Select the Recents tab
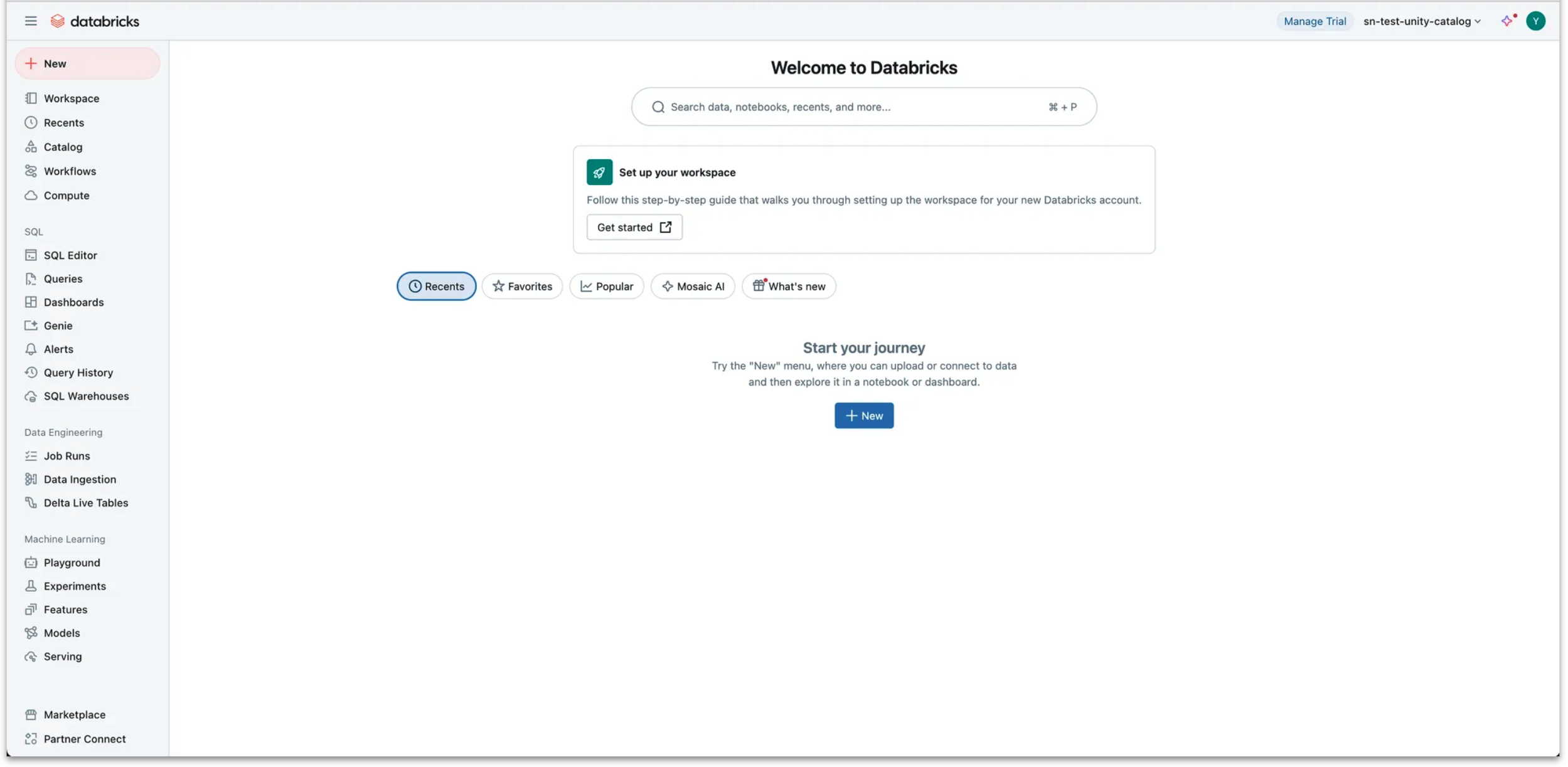 (436, 286)
